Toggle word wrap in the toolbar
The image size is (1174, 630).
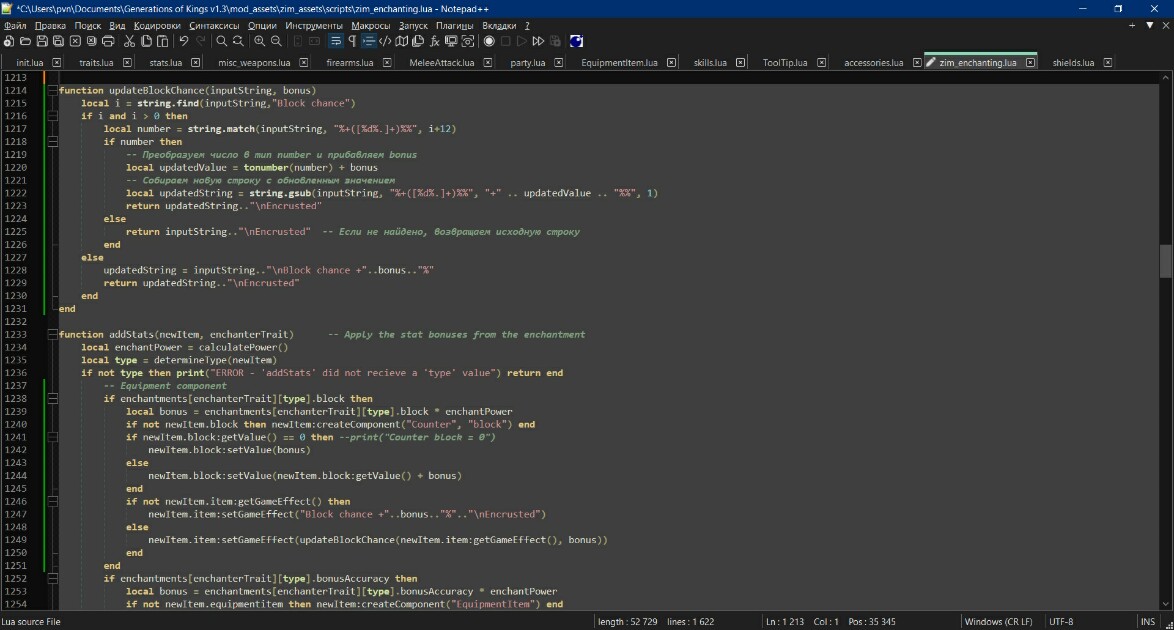click(335, 41)
